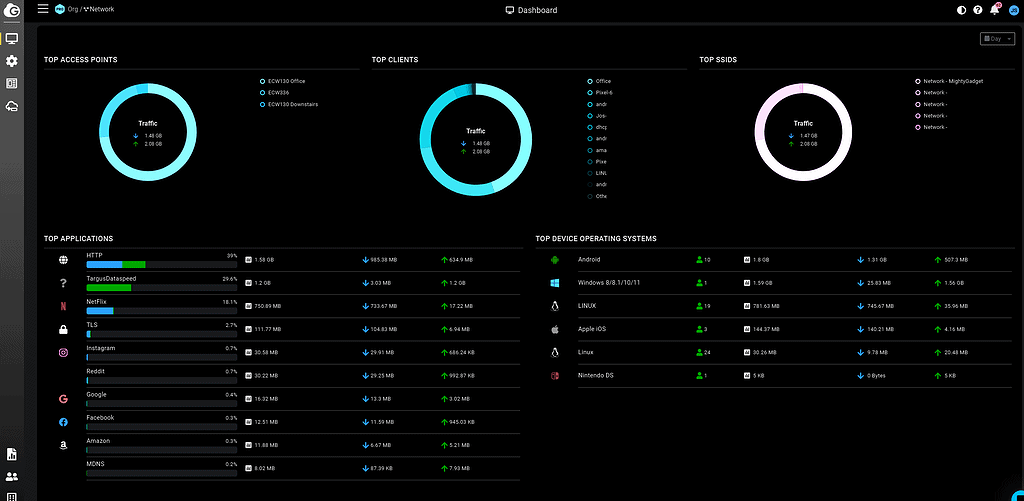Viewport: 1024px width, 501px height.
Task: Open the settings gear in sidebar
Action: pos(12,62)
